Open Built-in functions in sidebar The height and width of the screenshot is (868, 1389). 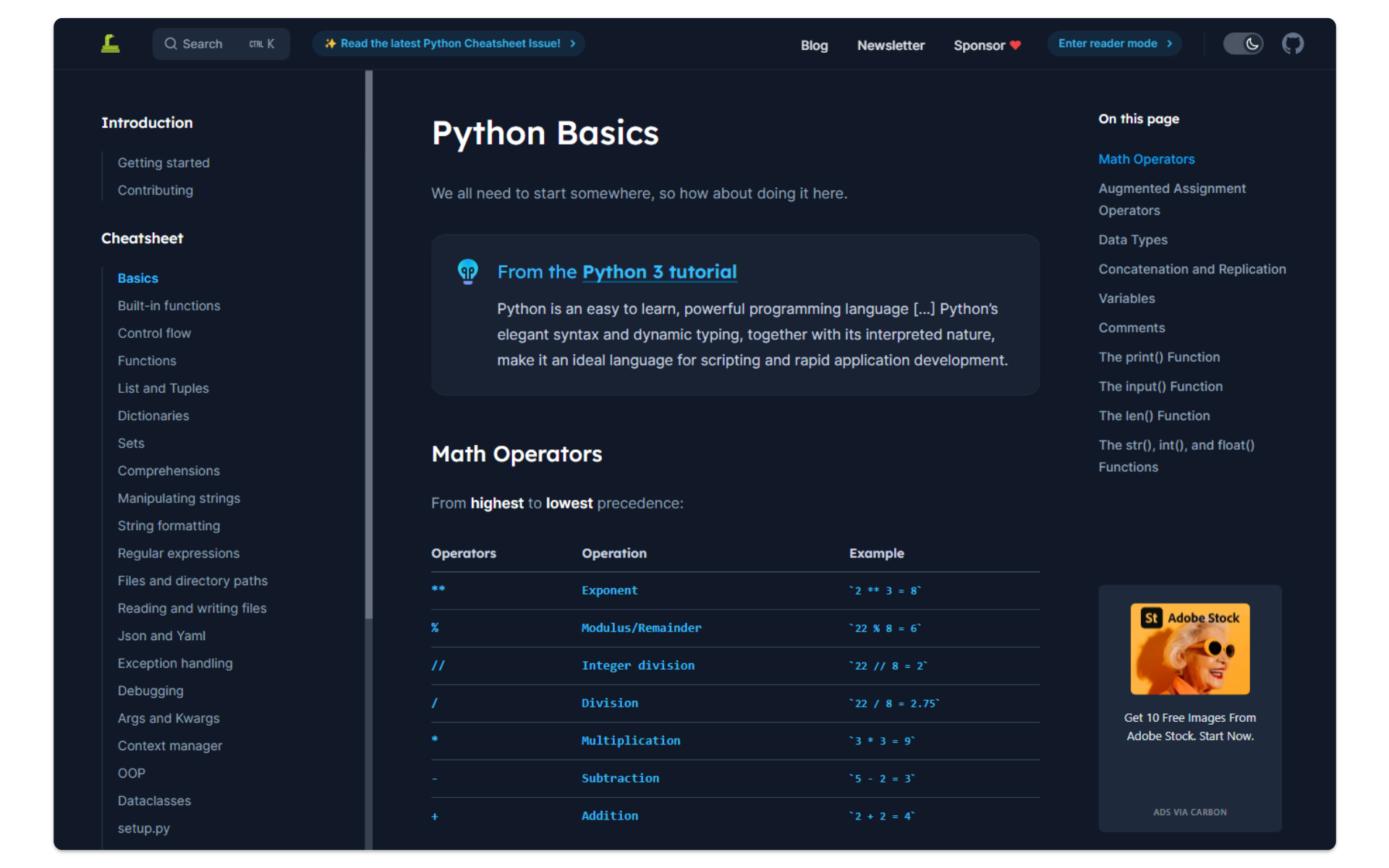click(169, 306)
